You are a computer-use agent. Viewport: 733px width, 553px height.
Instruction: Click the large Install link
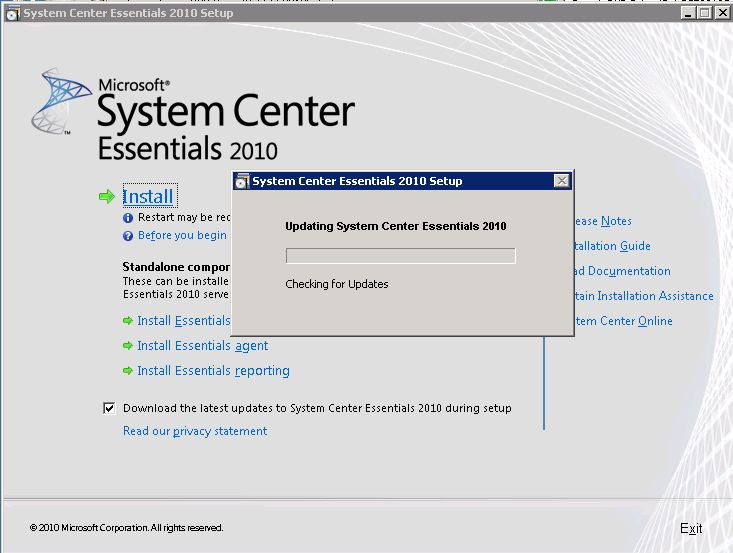click(148, 196)
